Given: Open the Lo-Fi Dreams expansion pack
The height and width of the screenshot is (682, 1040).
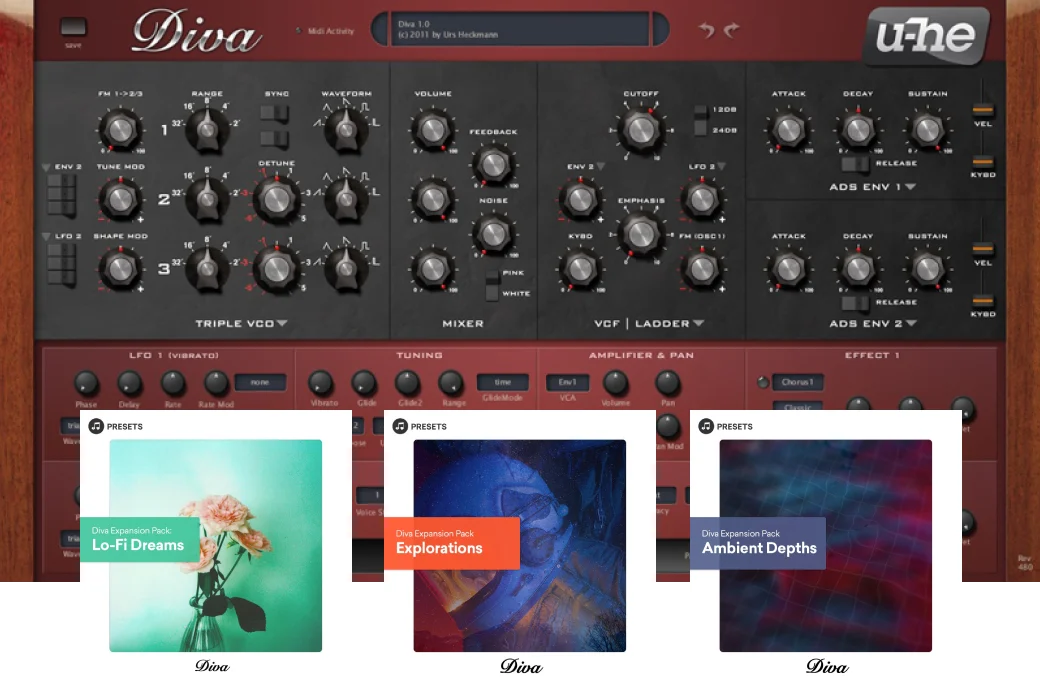Looking at the screenshot, I should coord(213,545).
